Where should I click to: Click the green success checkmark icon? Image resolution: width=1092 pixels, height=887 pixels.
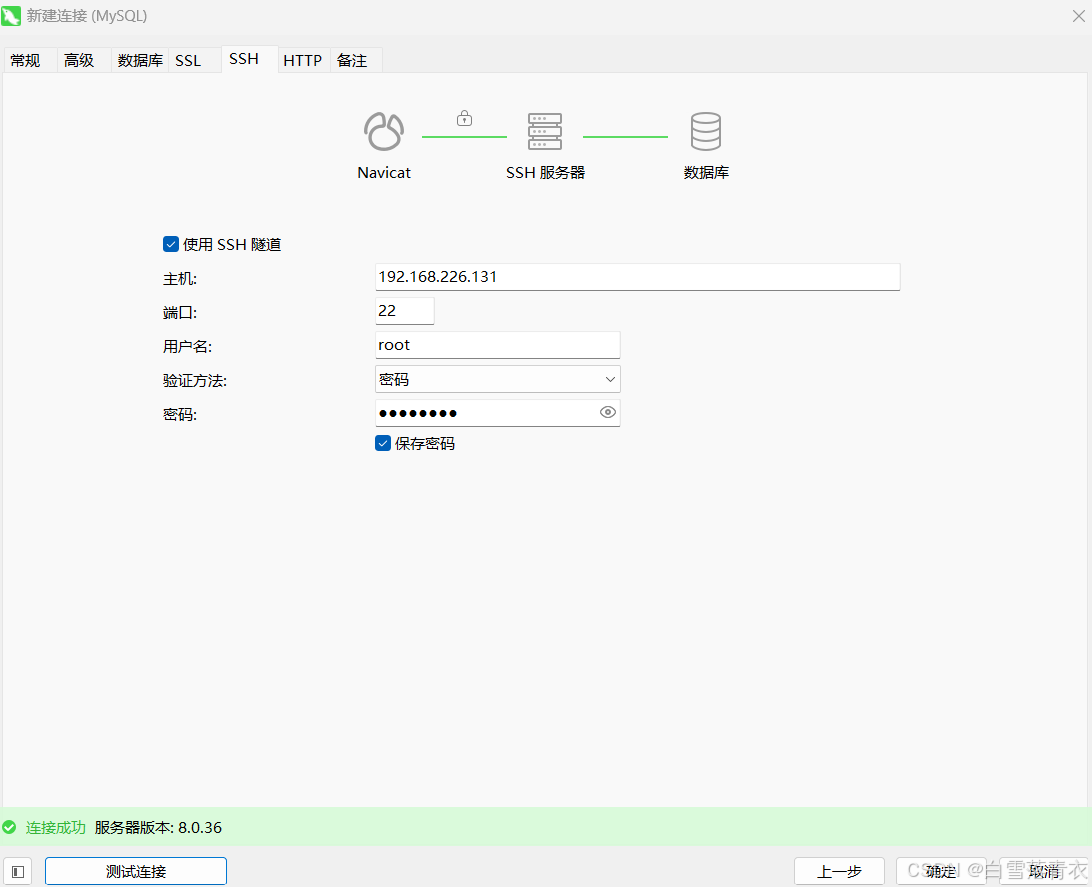click(10, 828)
